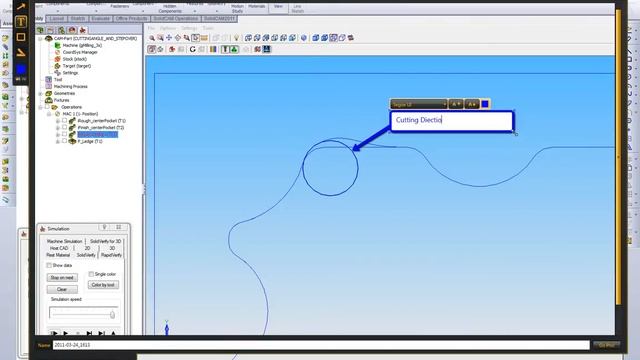Tick the F_Ledge checkbox

64,141
